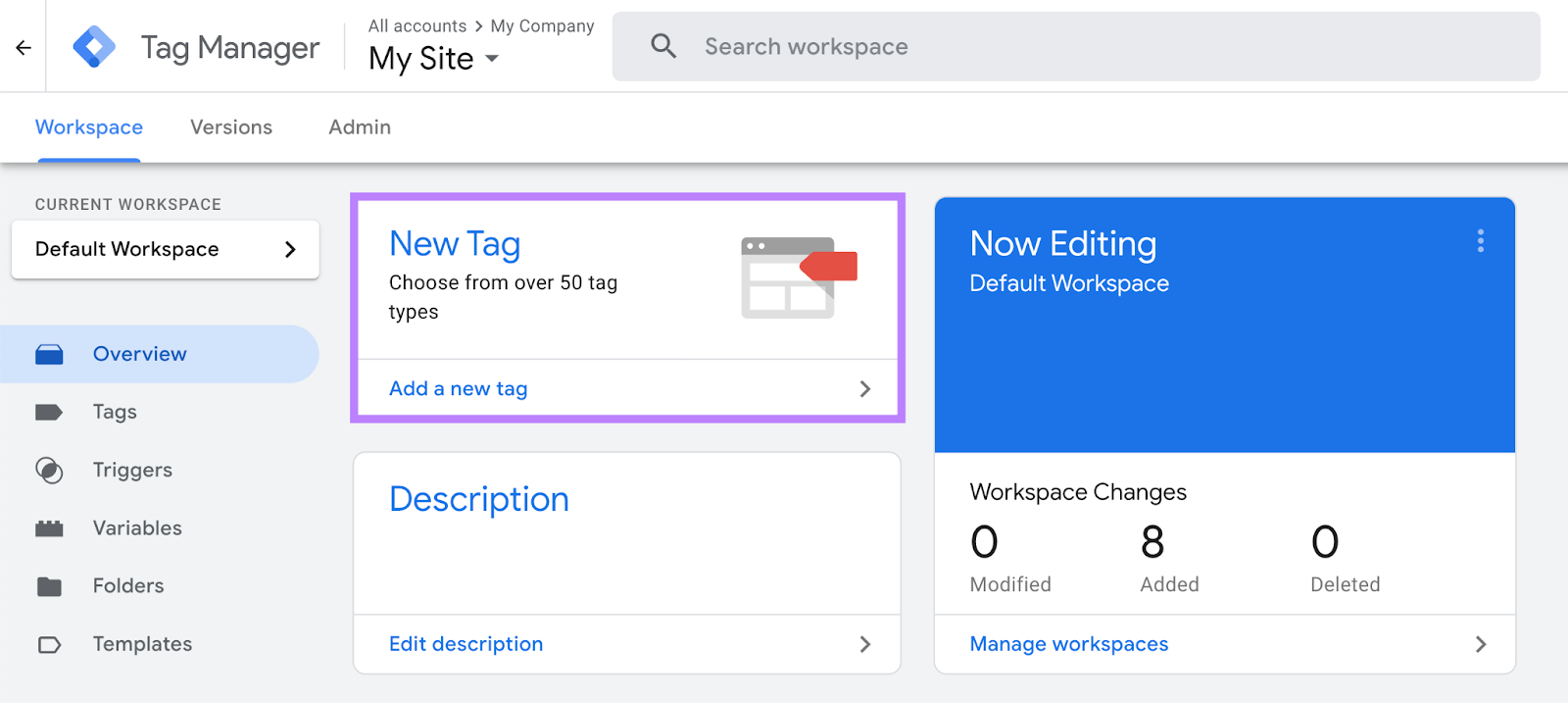Image resolution: width=1568 pixels, height=703 pixels.
Task: Click the Triggers icon in sidebar
Action: point(49,471)
